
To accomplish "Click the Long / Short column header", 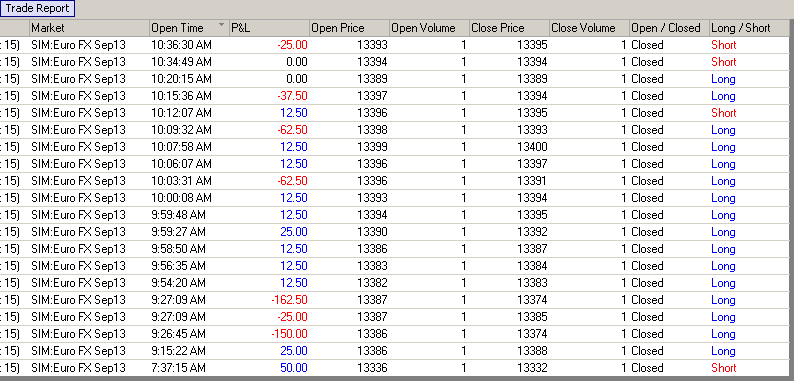I will click(x=749, y=28).
